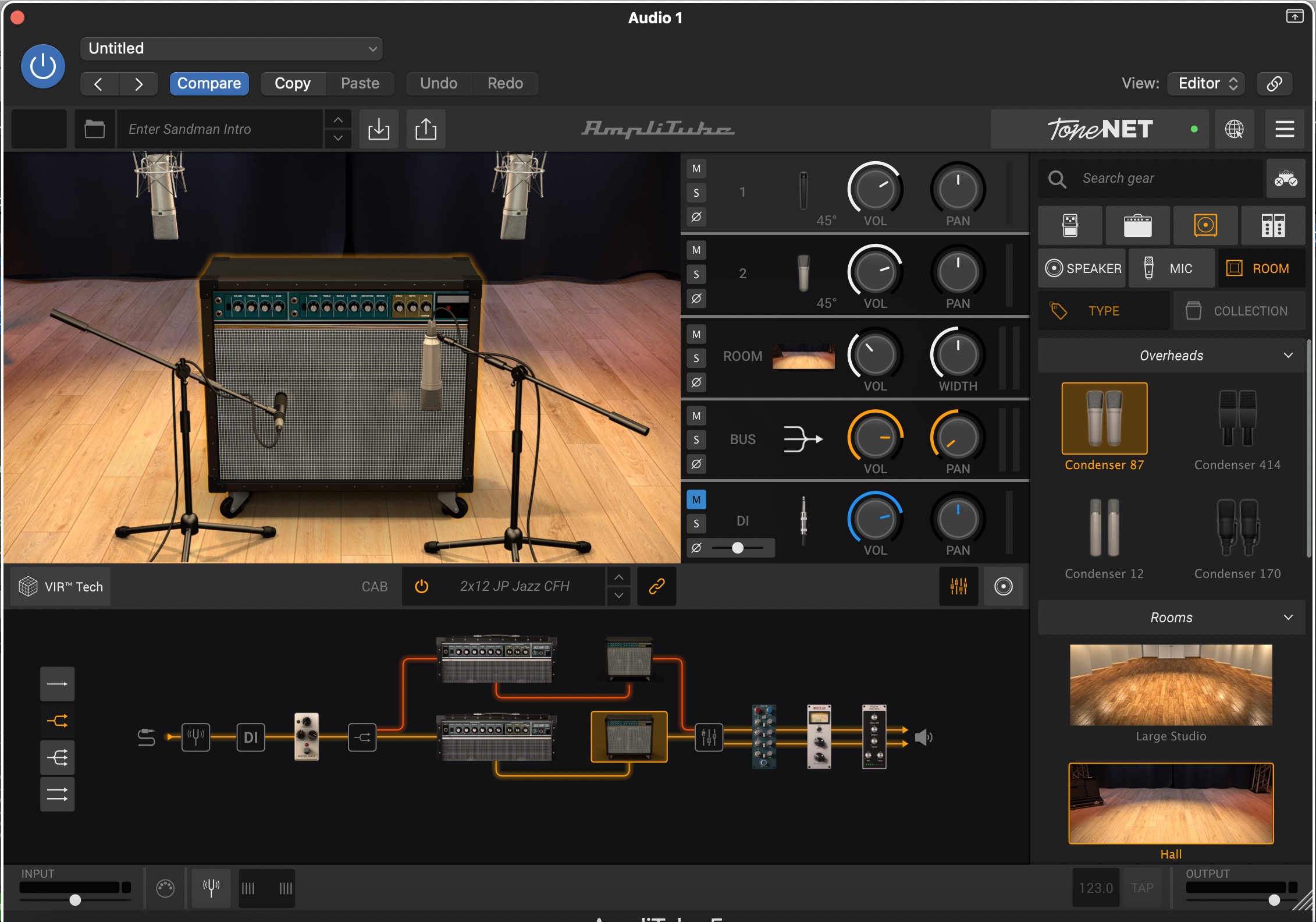The width and height of the screenshot is (1316, 922).
Task: Toggle the plugin power button
Action: [42, 66]
